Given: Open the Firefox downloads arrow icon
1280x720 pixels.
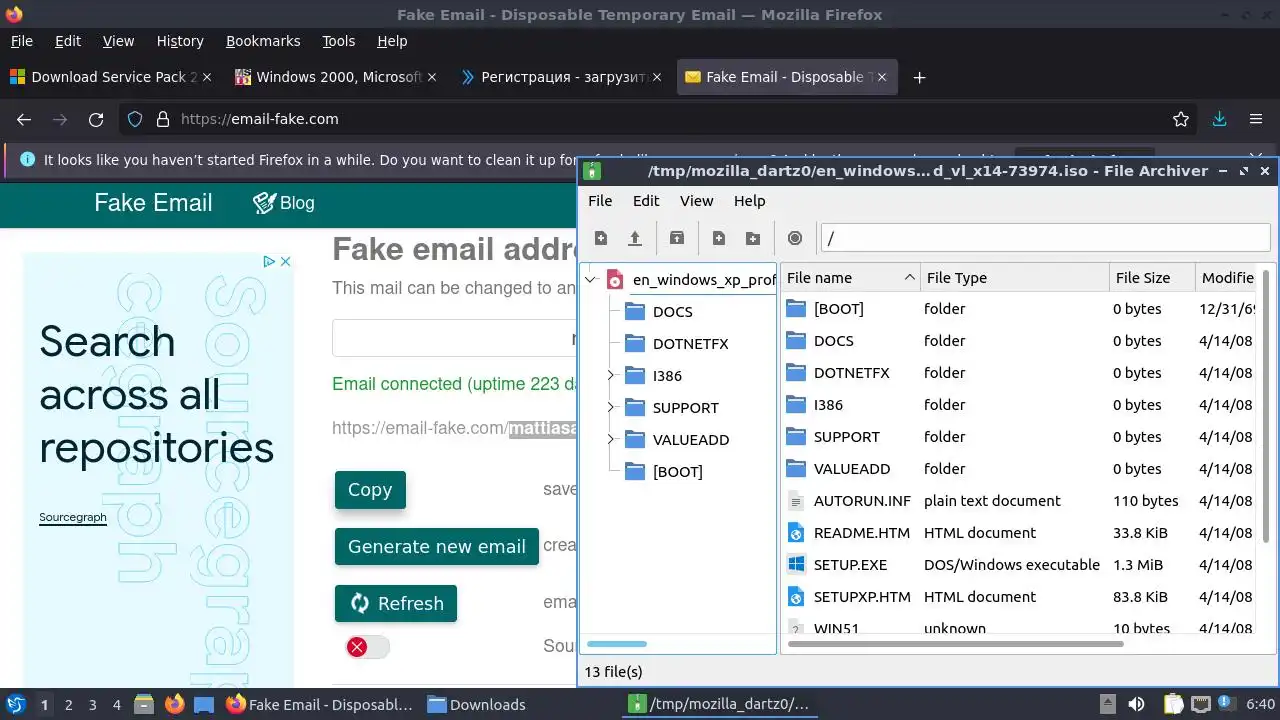Looking at the screenshot, I should [x=1219, y=119].
